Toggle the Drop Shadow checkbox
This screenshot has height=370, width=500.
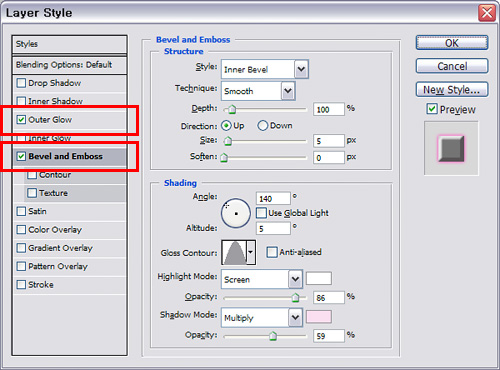[21, 83]
